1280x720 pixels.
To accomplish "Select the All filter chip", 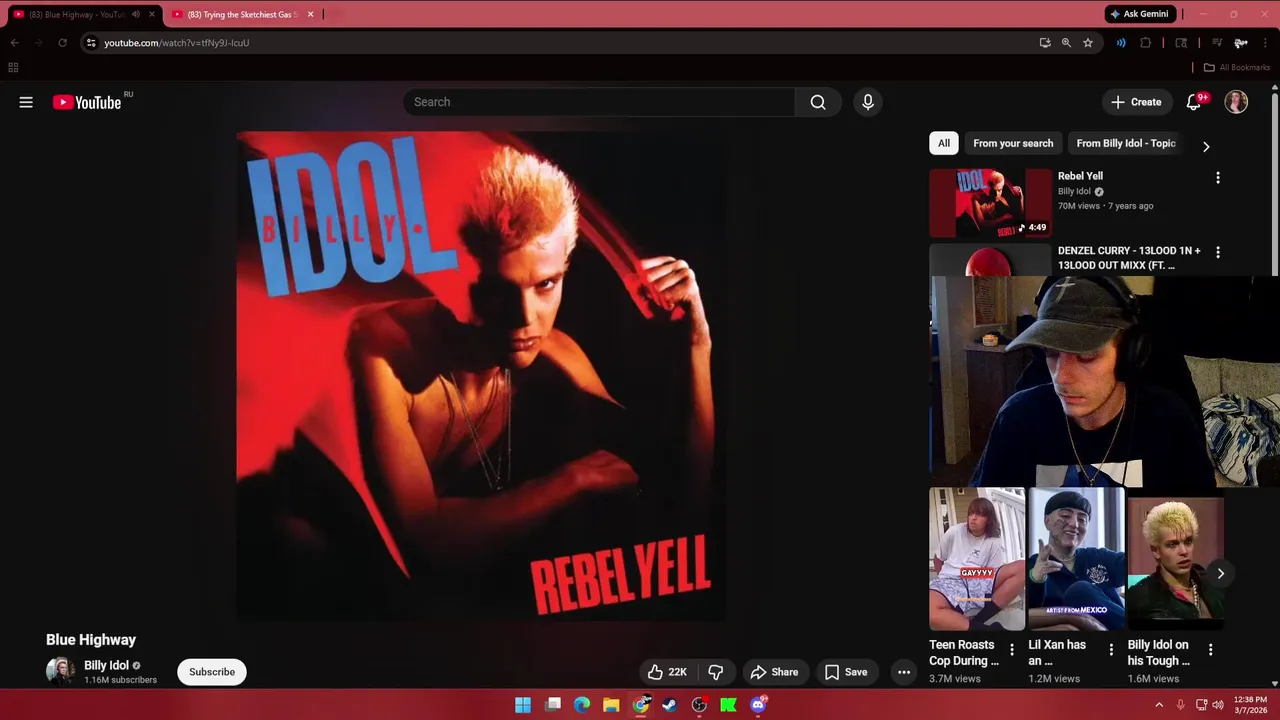I will pos(943,143).
